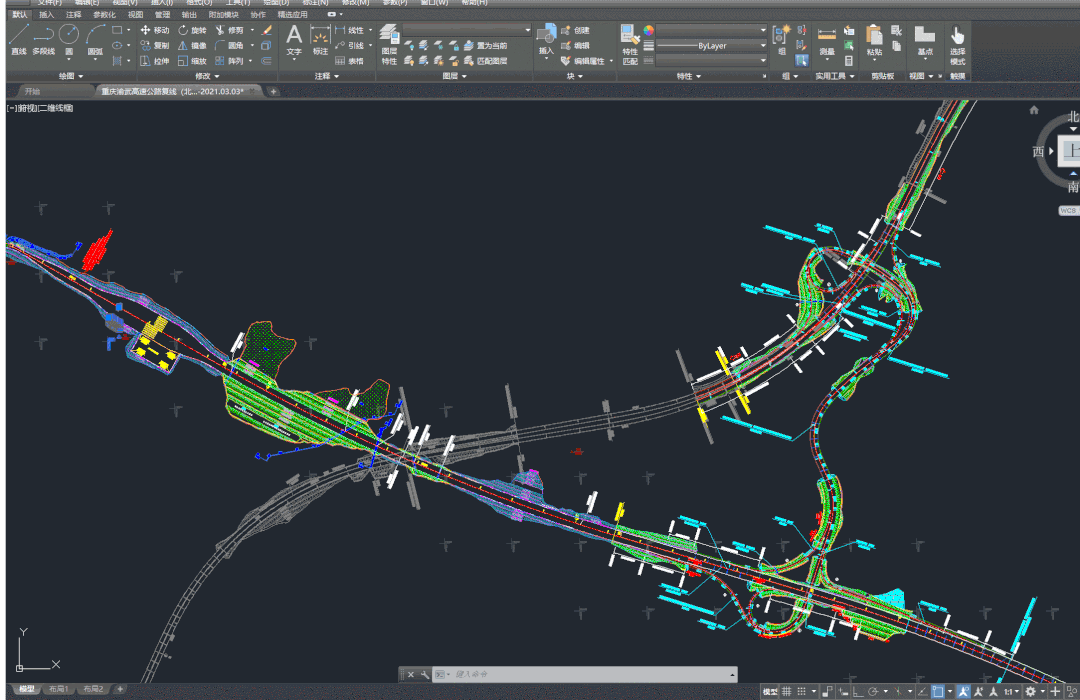This screenshot has width=1080, height=700.
Task: Open the annotation scale 1:1 dropdown
Action: pos(1011,691)
